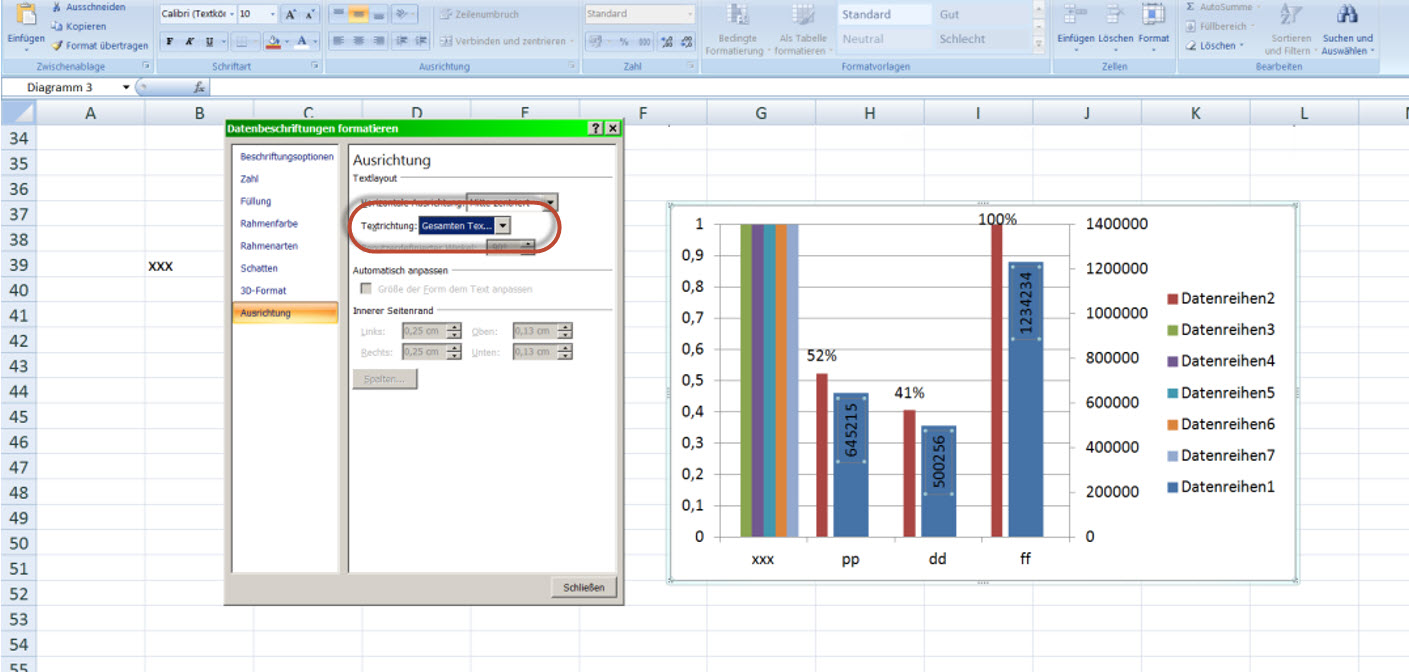
Task: Click the dialog help question mark button
Action: point(596,129)
